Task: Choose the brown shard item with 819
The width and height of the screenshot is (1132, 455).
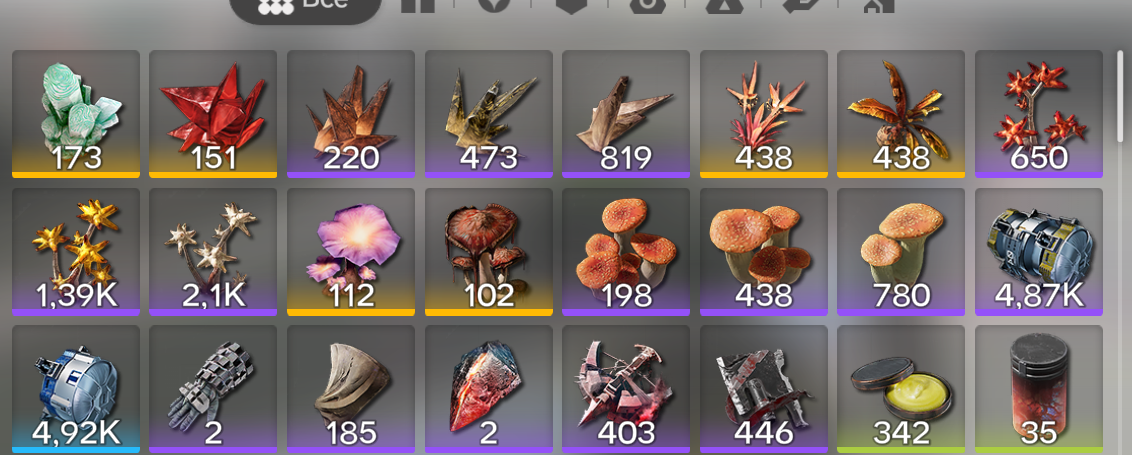Action: (x=626, y=114)
